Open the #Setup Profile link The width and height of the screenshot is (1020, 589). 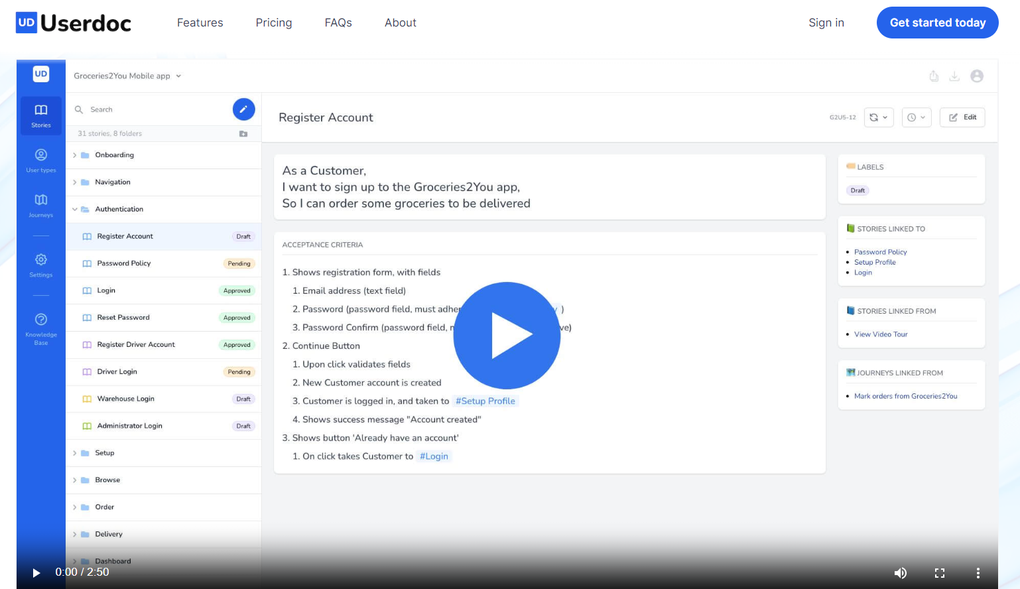click(485, 400)
